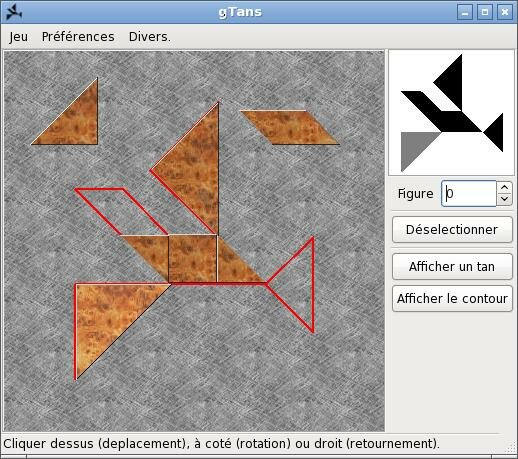Click the figure silhouette preview thumbnail
The width and height of the screenshot is (518, 459).
(451, 113)
